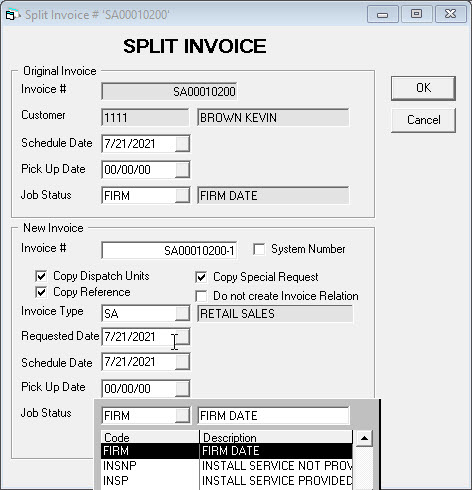Click new Invoice # field SA00010200-1

pyautogui.click(x=169, y=250)
